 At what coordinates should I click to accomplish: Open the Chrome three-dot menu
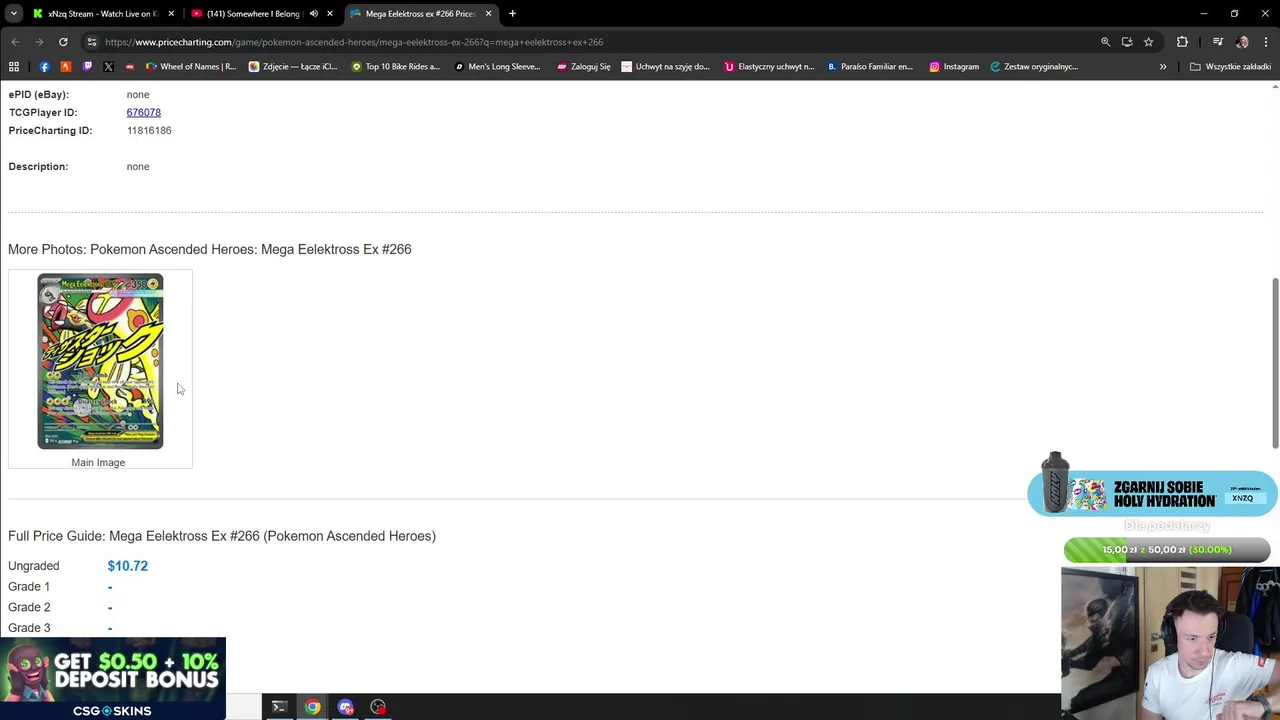pos(1266,42)
